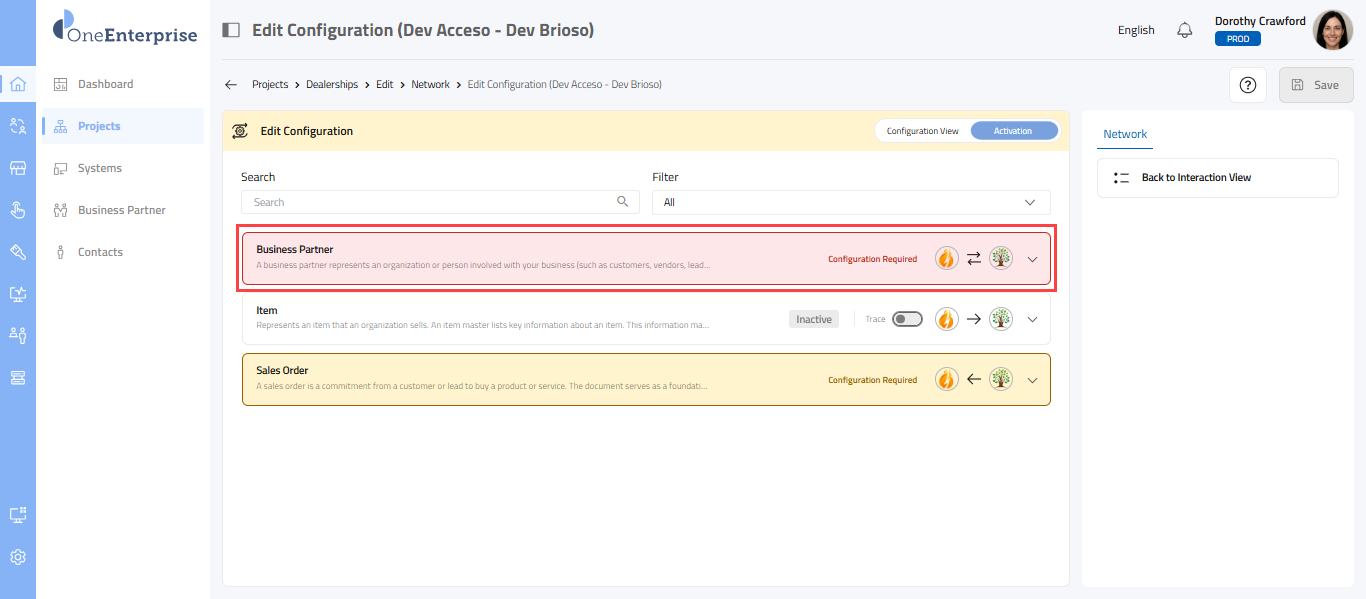
Task: Click Back to Interaction View
Action: coord(1196,178)
